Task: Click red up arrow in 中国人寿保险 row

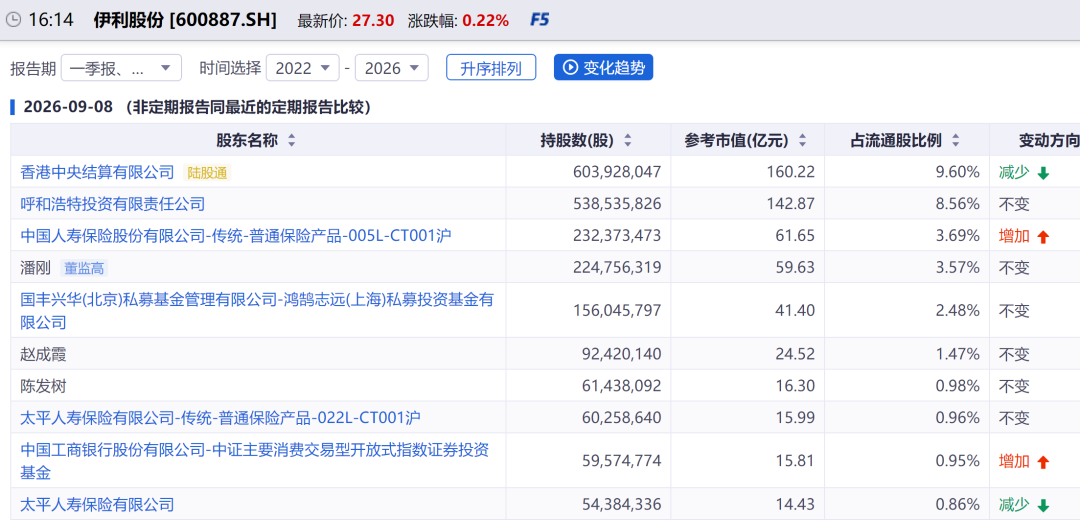Action: pos(1043,237)
